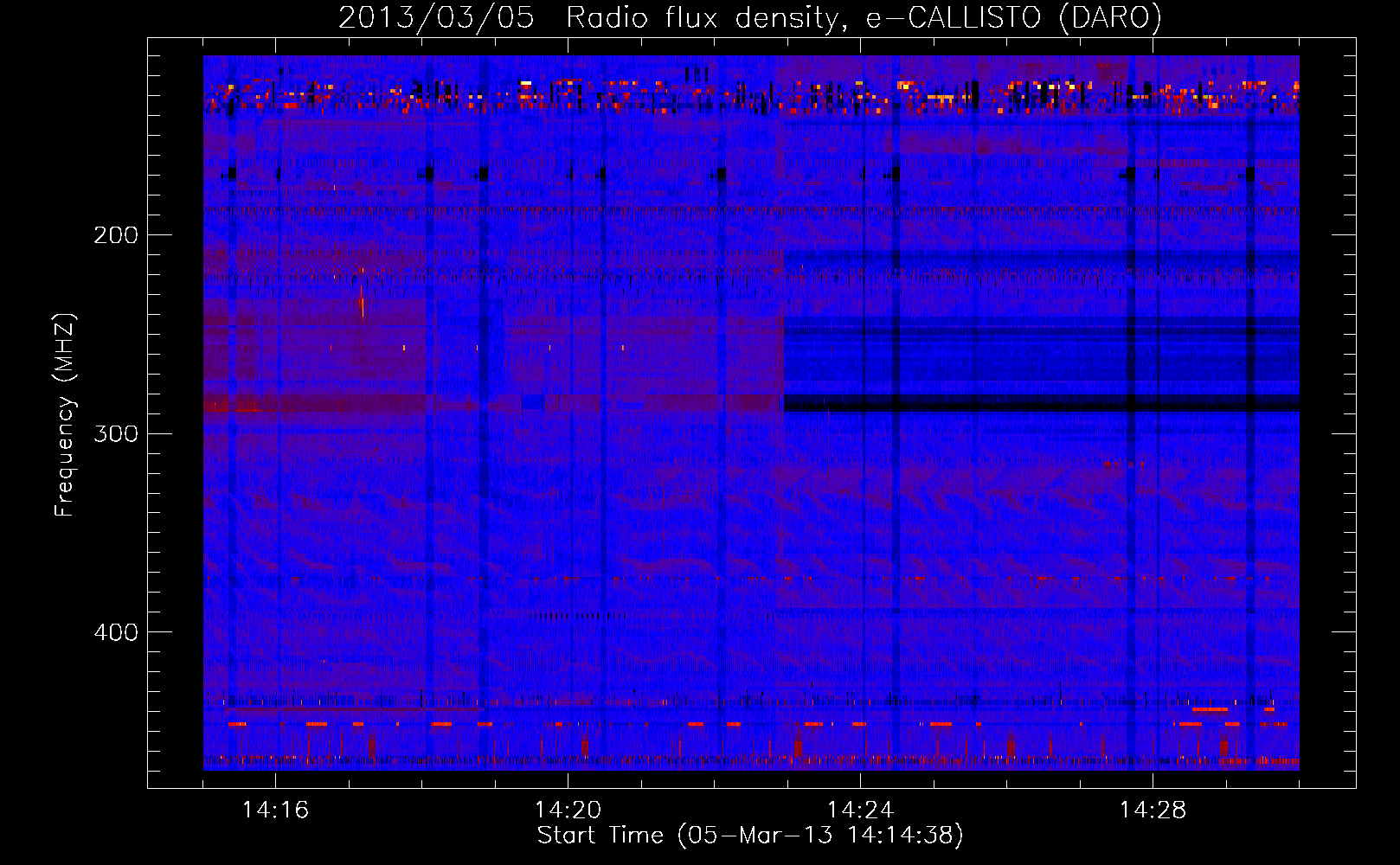Click inside the radio spectrogram plot area
Screen dimensions: 1400x865
(751, 413)
